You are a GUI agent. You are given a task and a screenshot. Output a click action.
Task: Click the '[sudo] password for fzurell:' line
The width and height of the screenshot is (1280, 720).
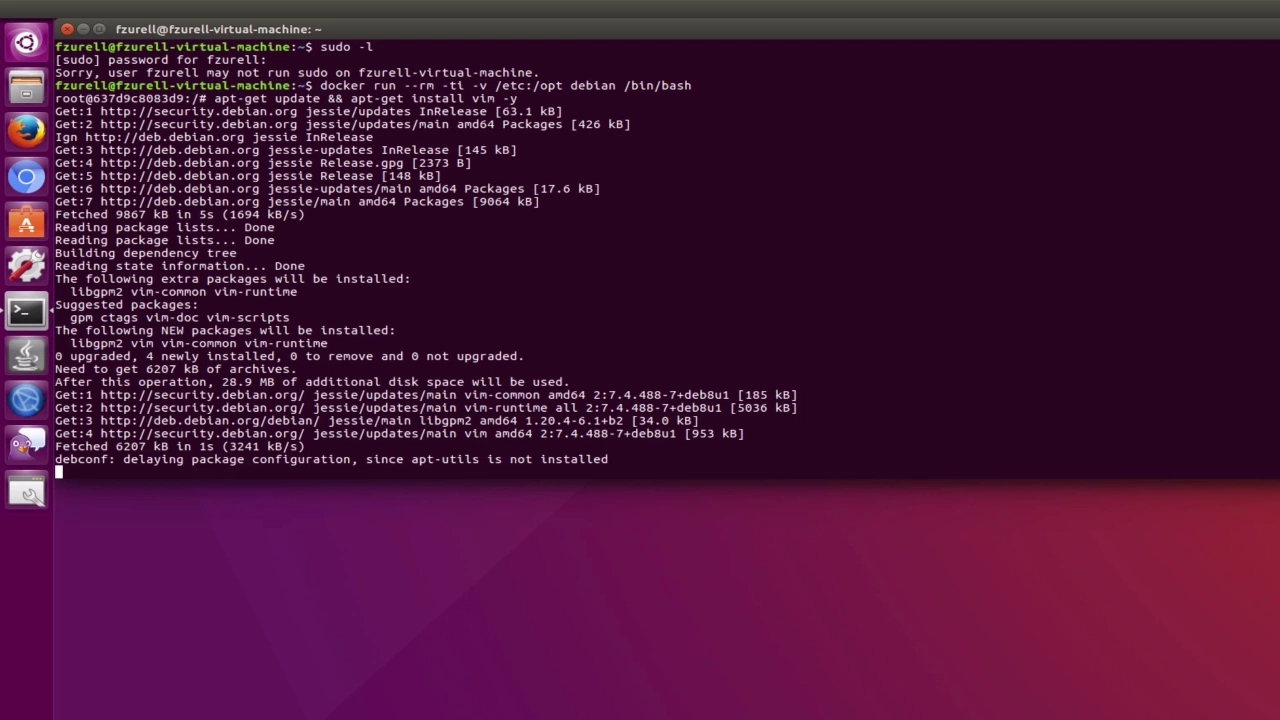[x=160, y=60]
